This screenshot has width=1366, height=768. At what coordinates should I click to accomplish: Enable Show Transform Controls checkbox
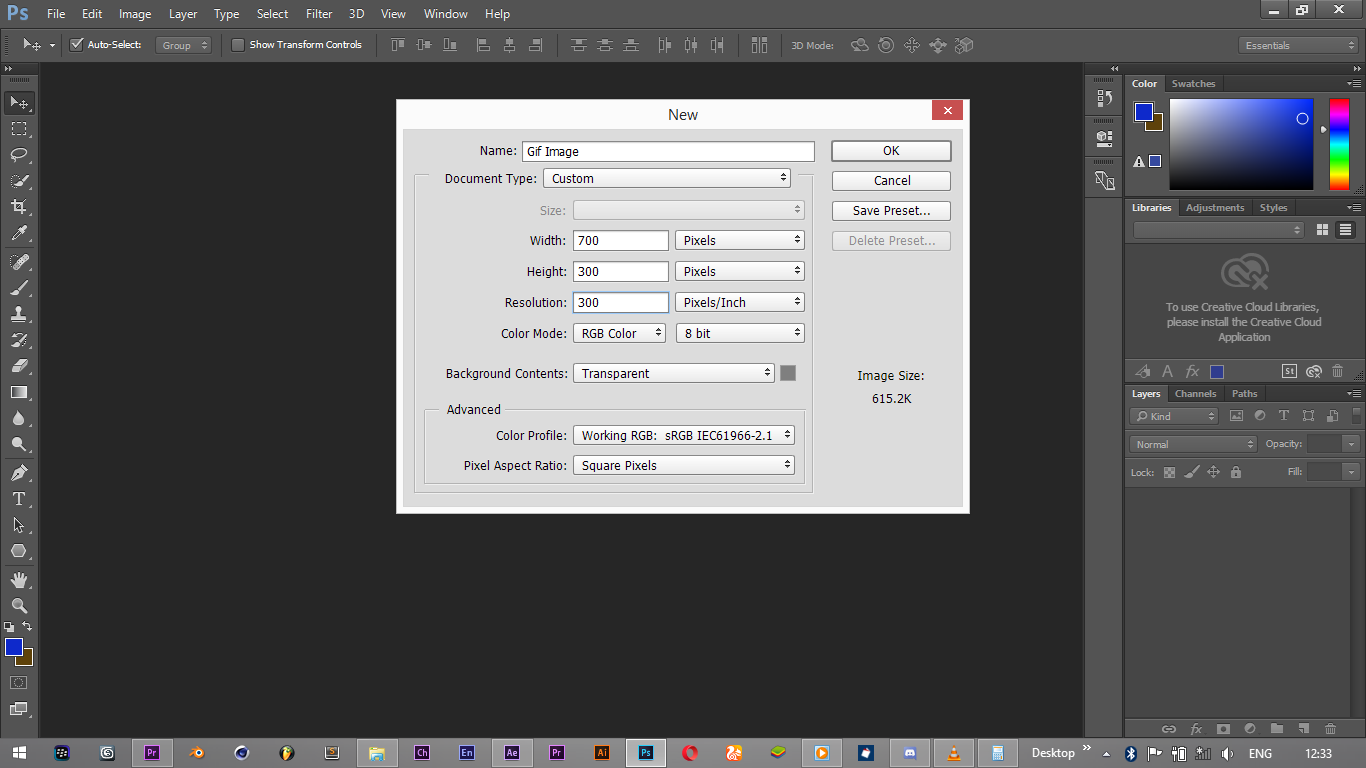(238, 45)
